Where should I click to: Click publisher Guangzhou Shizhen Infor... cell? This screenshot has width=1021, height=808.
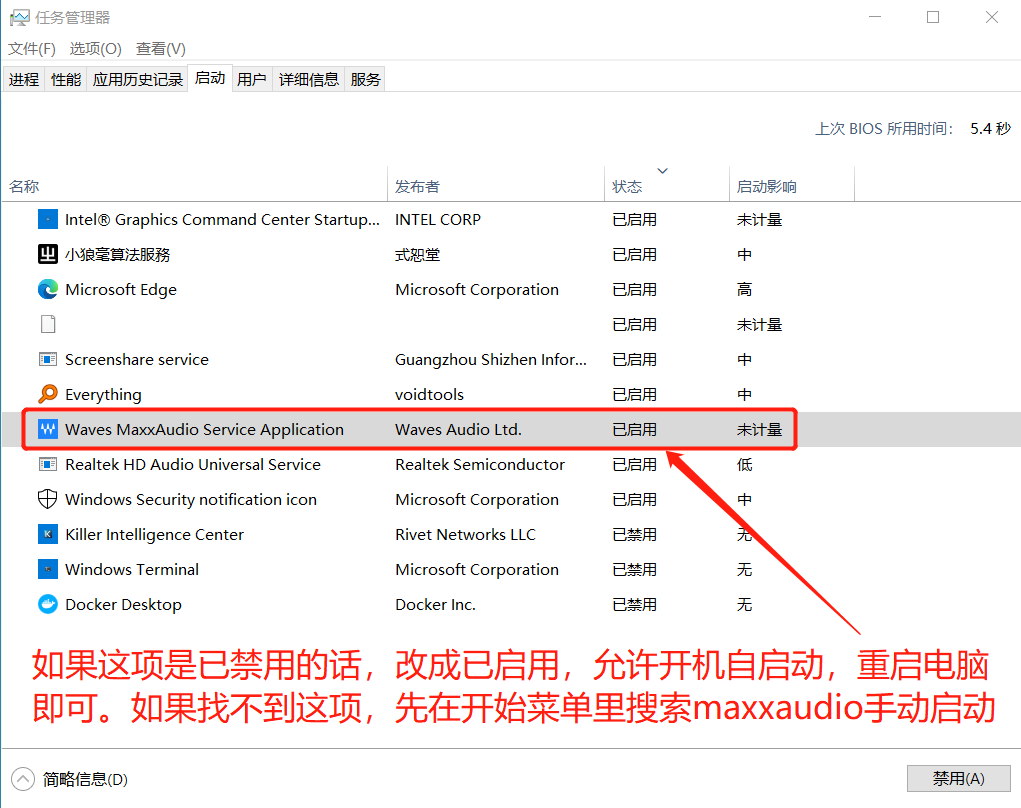pos(490,359)
